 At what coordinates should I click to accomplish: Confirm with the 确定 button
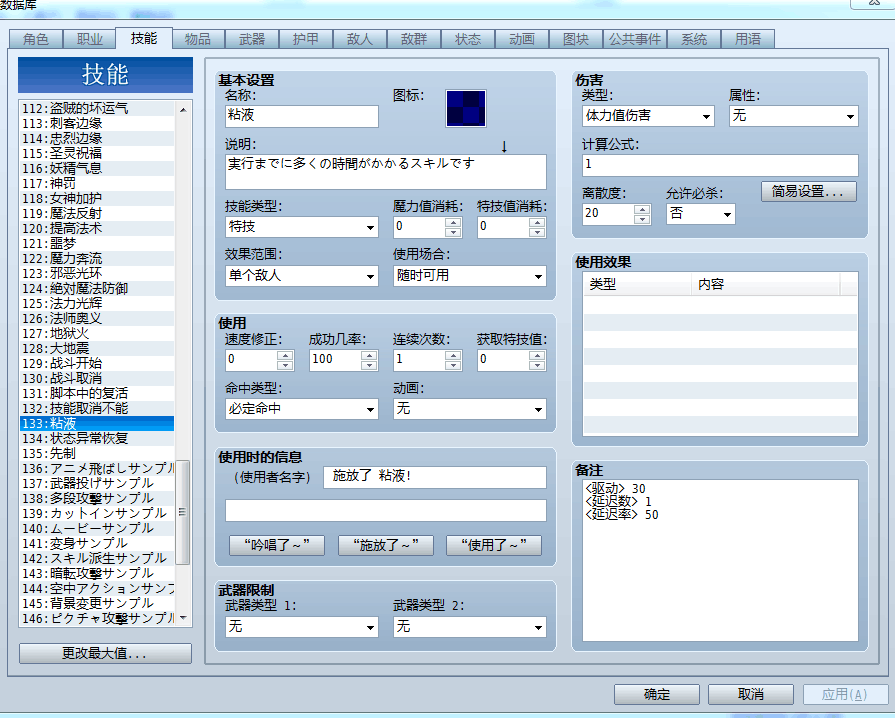coord(656,695)
